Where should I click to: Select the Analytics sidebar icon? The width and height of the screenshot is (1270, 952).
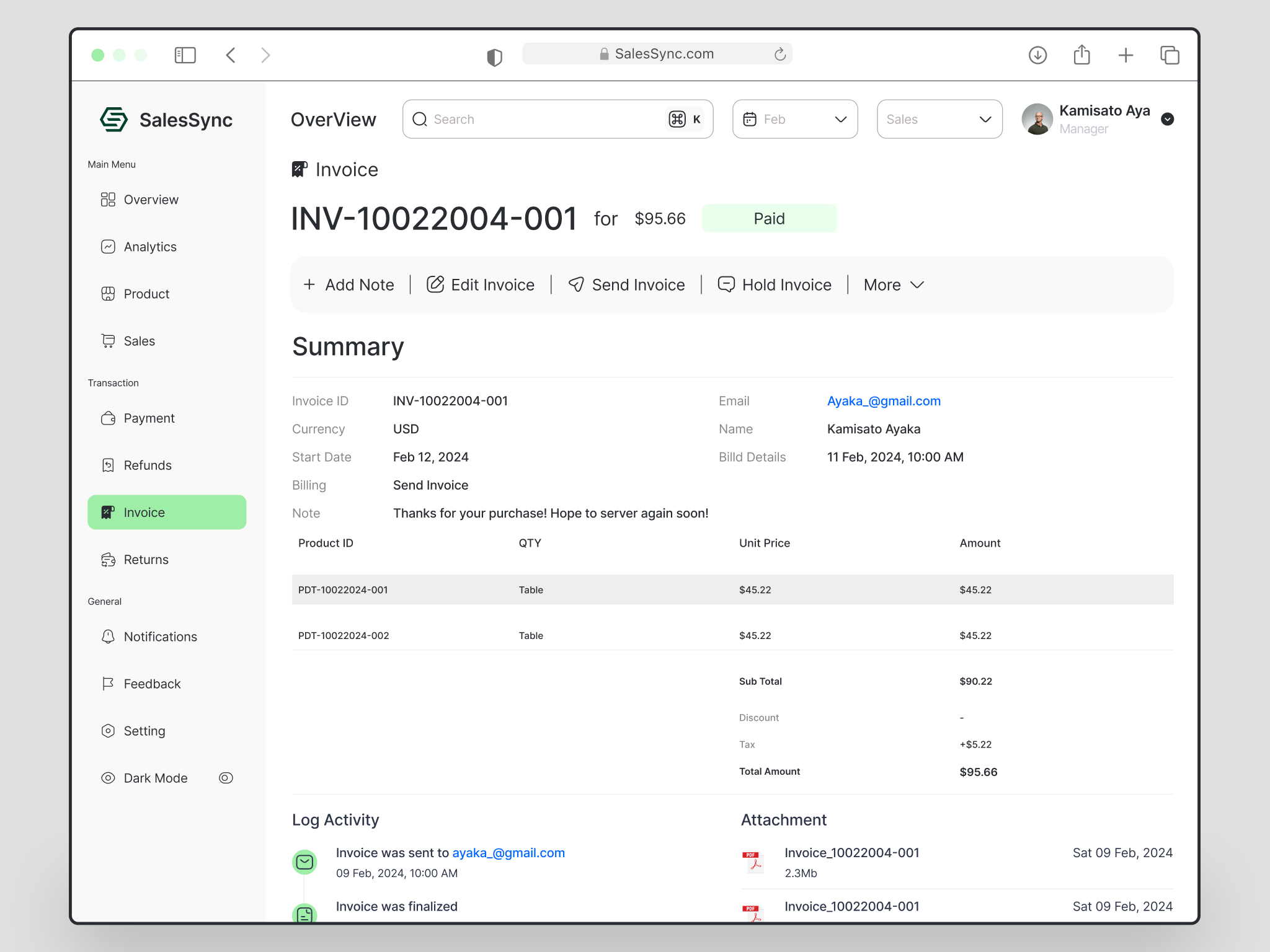click(109, 246)
